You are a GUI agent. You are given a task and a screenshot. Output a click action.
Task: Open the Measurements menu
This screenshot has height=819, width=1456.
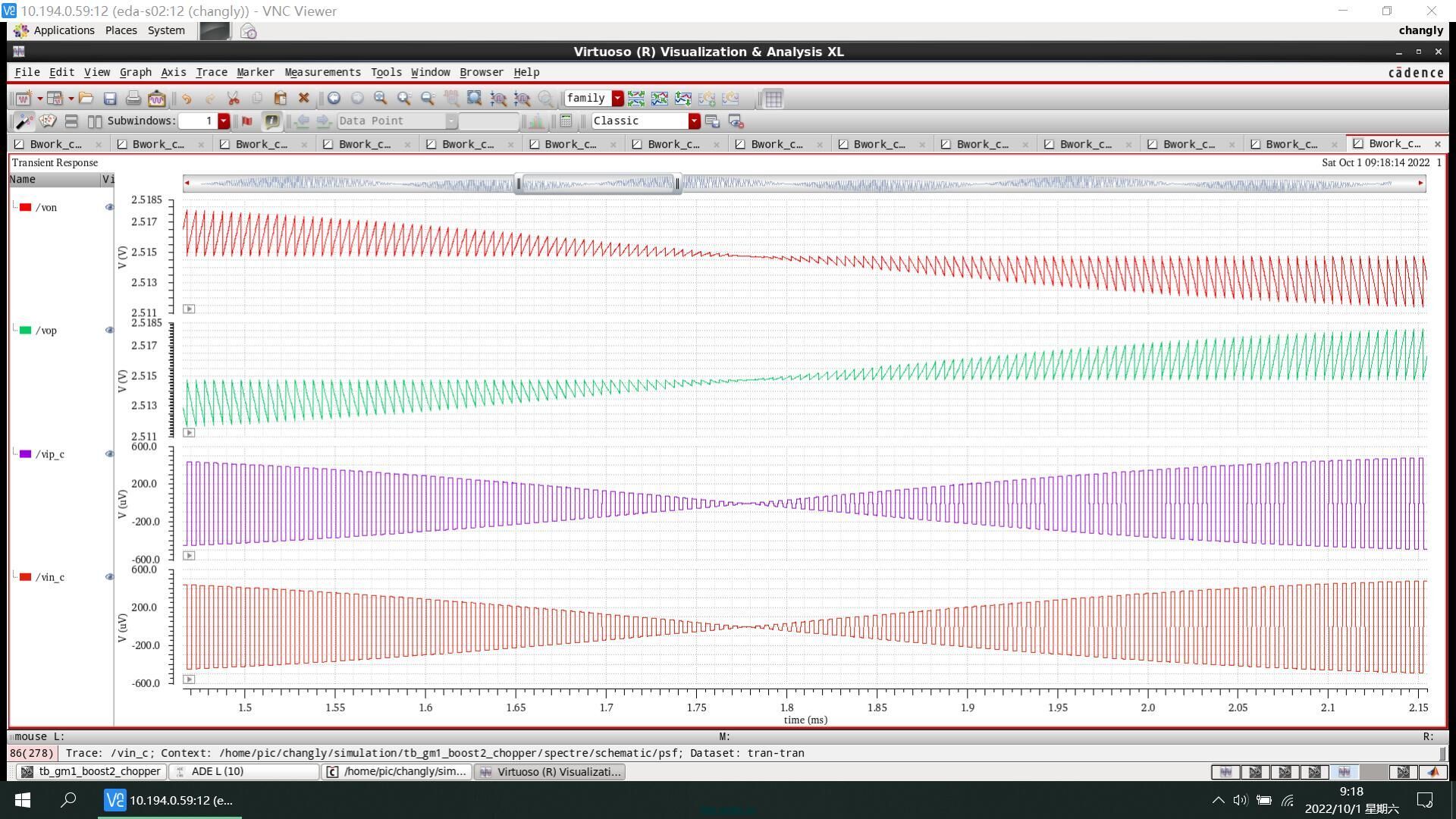(x=323, y=72)
